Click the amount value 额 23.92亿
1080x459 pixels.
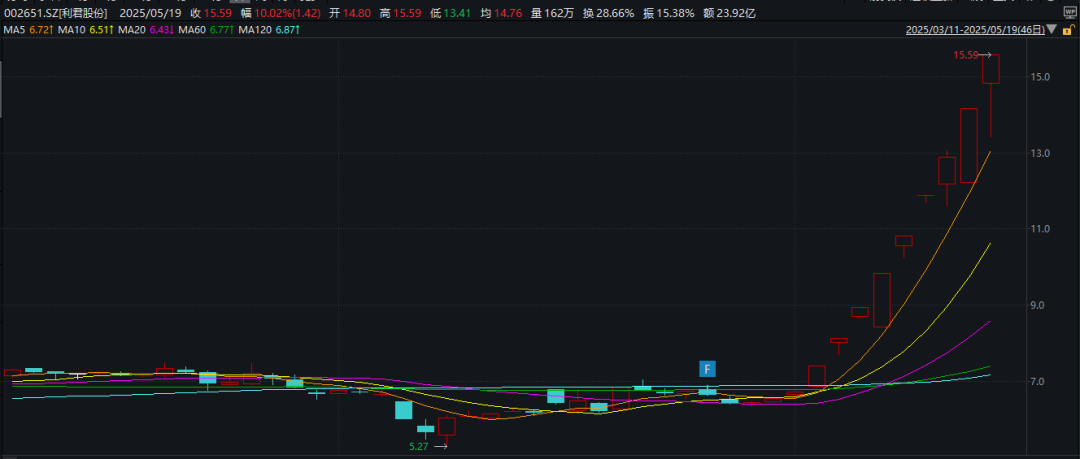coord(730,13)
